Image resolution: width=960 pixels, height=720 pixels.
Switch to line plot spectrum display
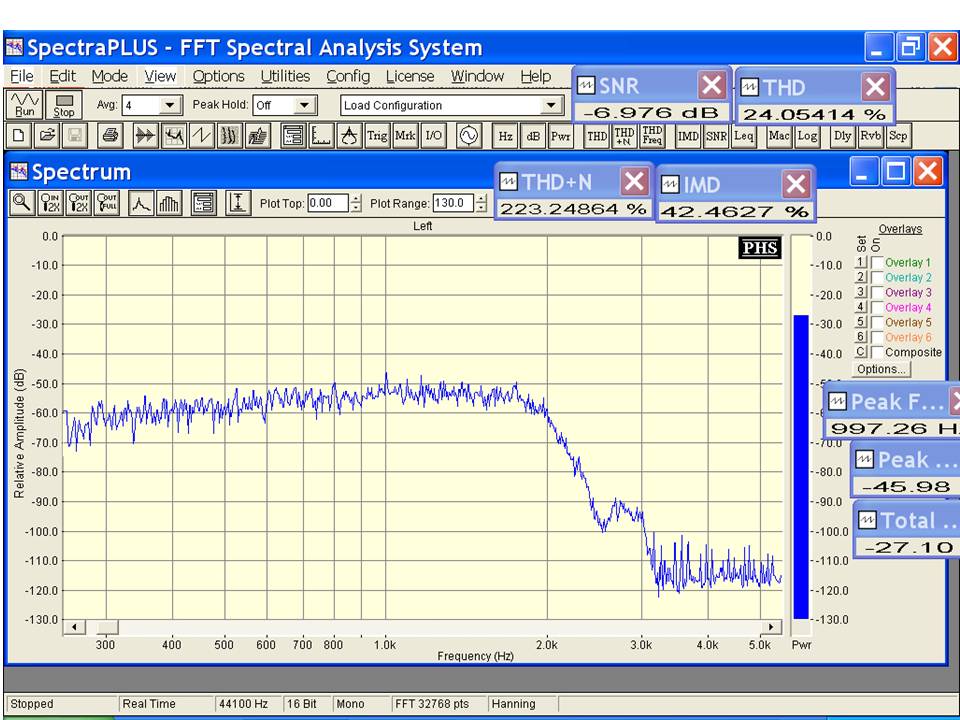point(141,203)
